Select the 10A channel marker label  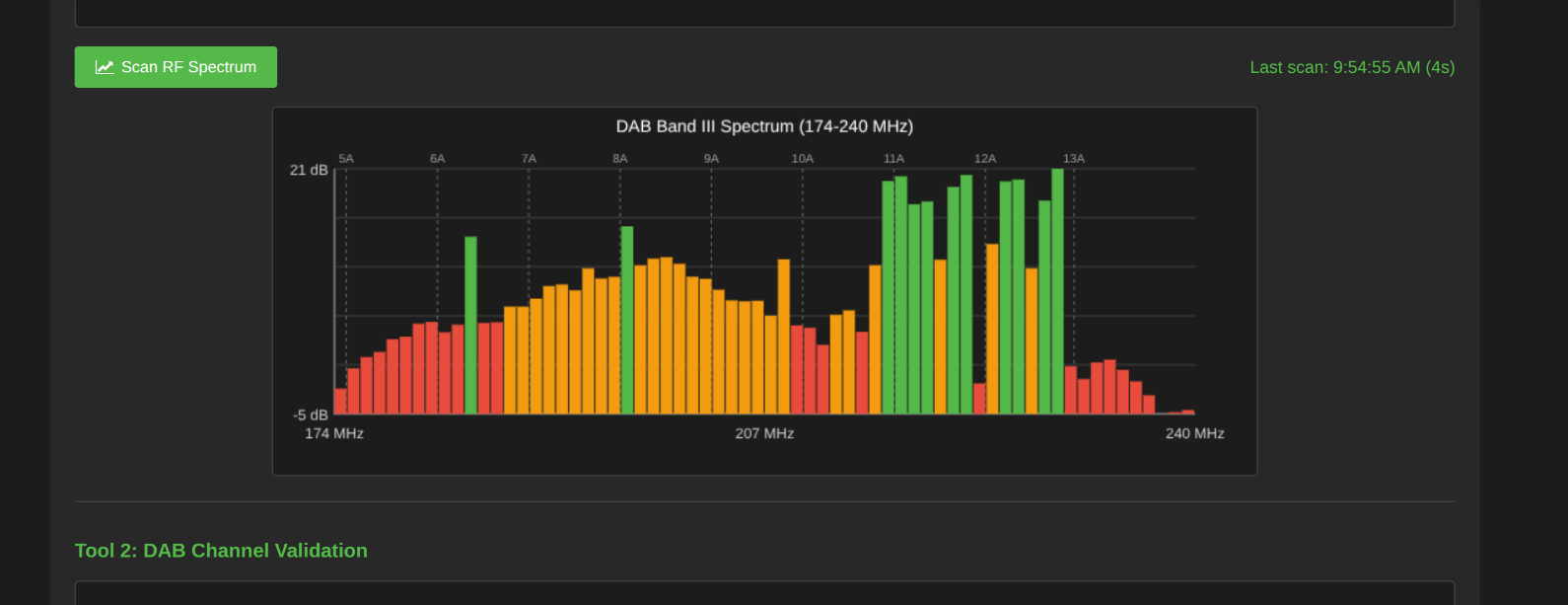tap(803, 158)
